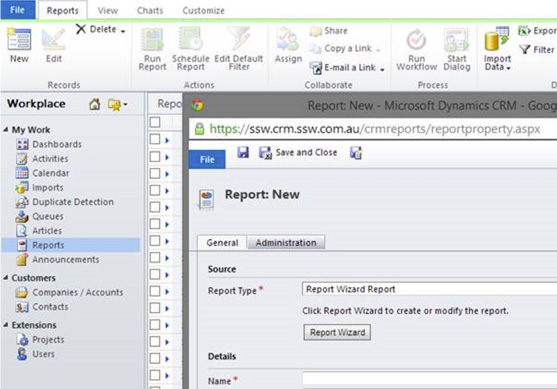Click the Filter funnel icon
Image resolution: width=557 pixels, height=389 pixels.
tap(525, 49)
